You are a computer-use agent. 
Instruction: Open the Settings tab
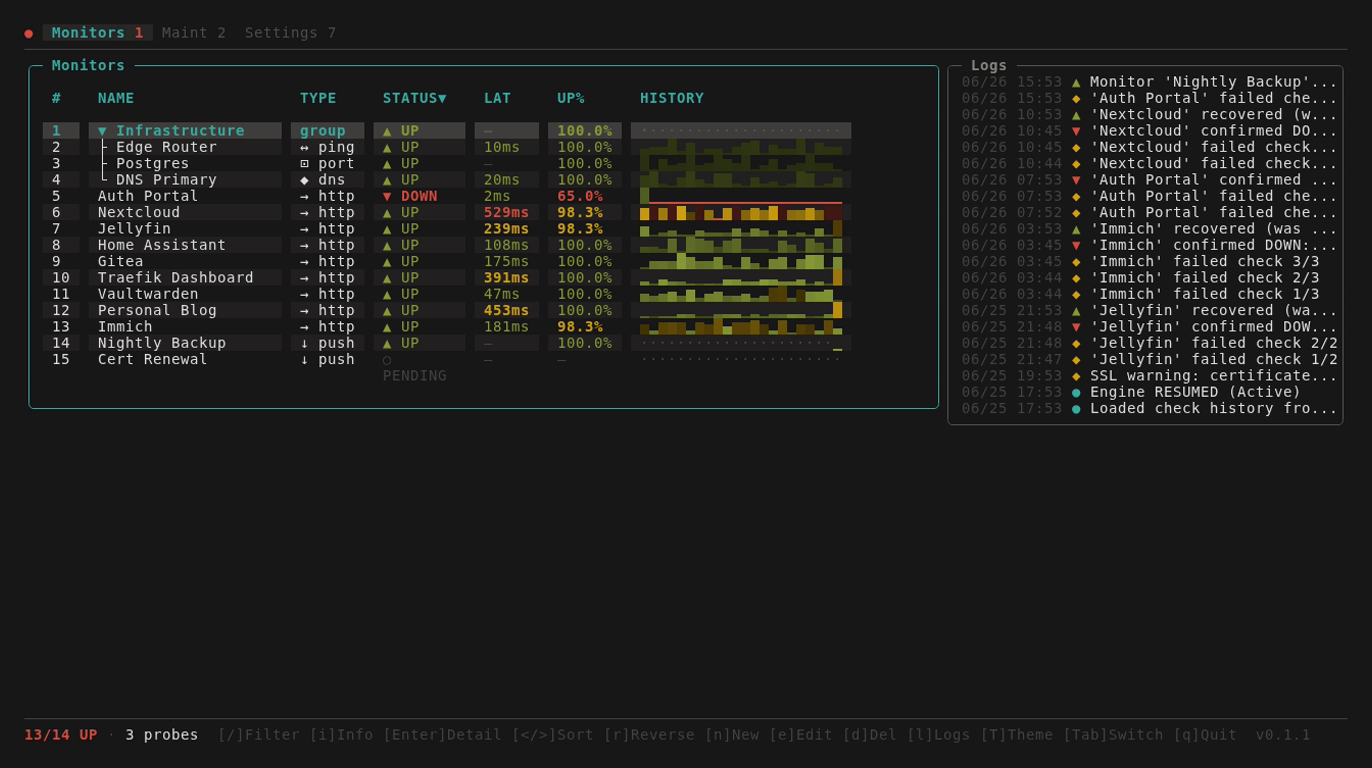[290, 33]
